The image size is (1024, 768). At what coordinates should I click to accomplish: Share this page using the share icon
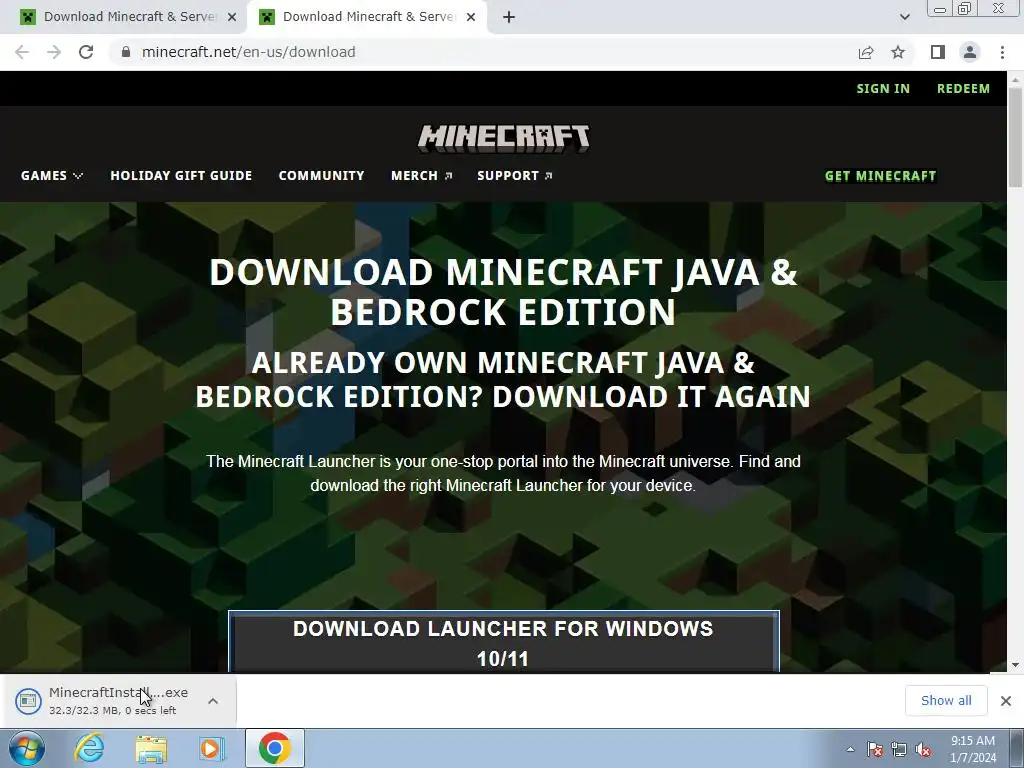[866, 52]
